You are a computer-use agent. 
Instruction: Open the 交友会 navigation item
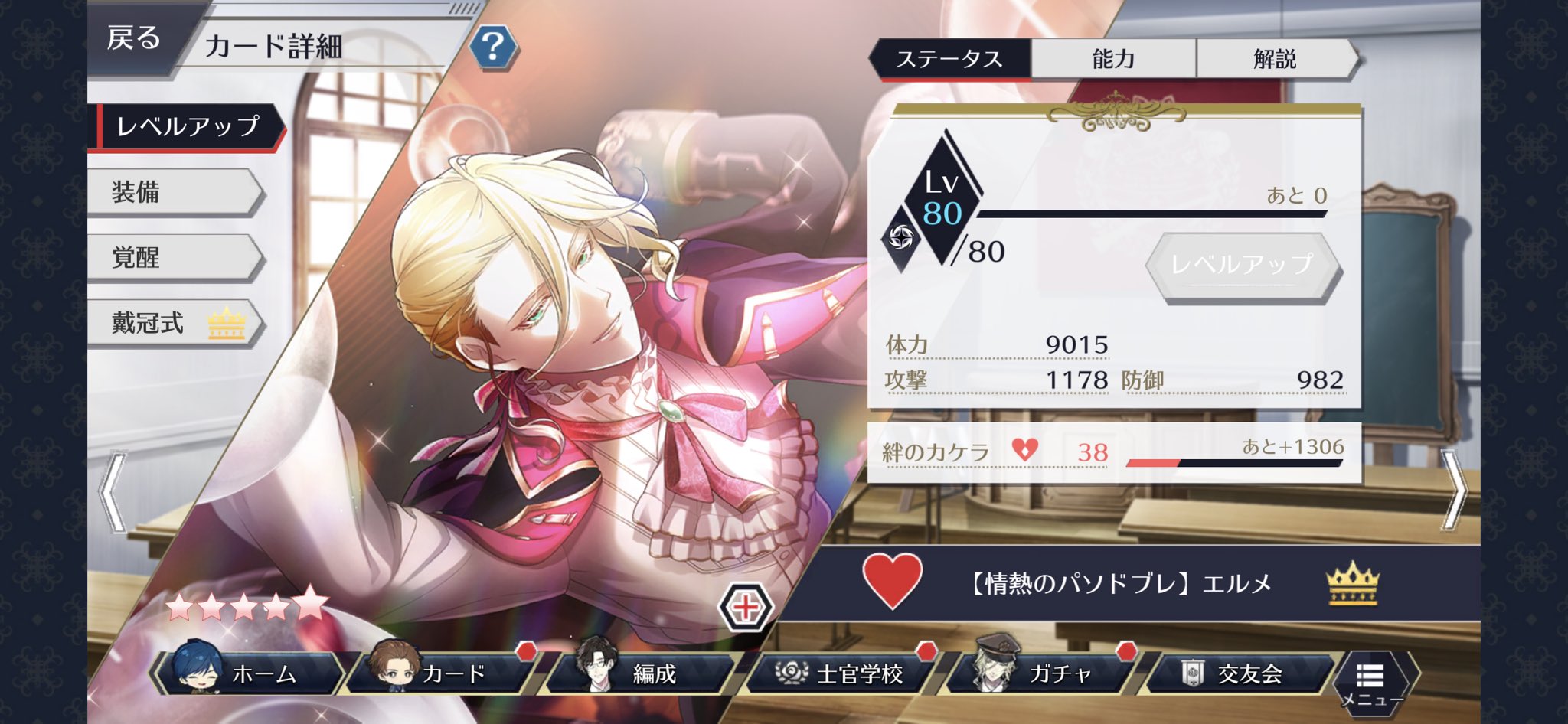[x=1240, y=673]
